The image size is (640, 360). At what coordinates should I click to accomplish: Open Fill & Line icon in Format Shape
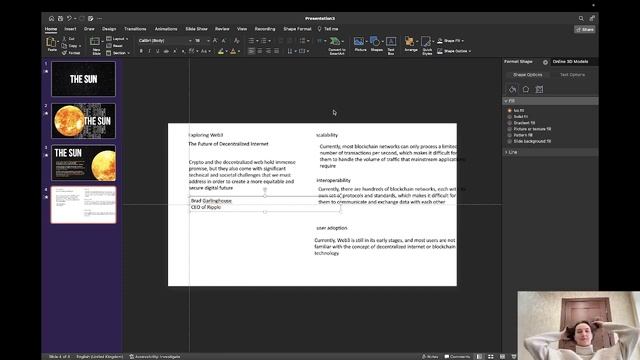513,89
